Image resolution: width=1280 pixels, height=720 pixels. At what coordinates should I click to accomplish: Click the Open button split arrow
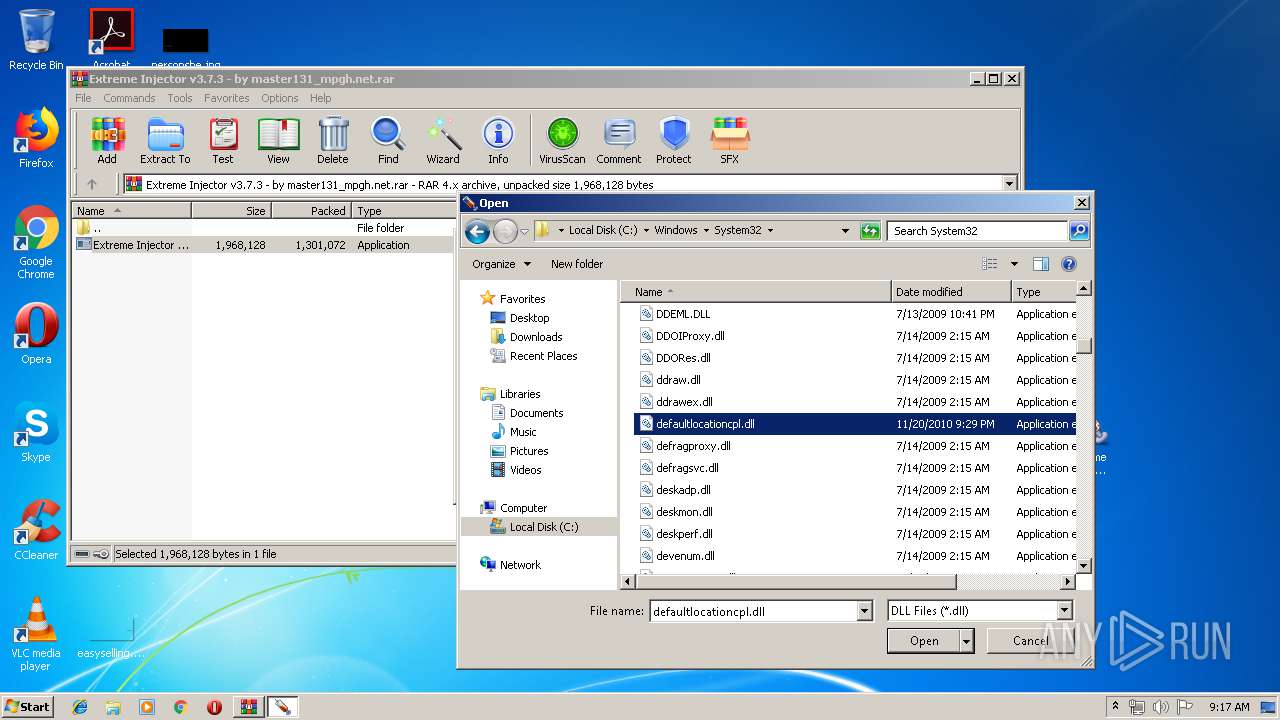point(966,641)
